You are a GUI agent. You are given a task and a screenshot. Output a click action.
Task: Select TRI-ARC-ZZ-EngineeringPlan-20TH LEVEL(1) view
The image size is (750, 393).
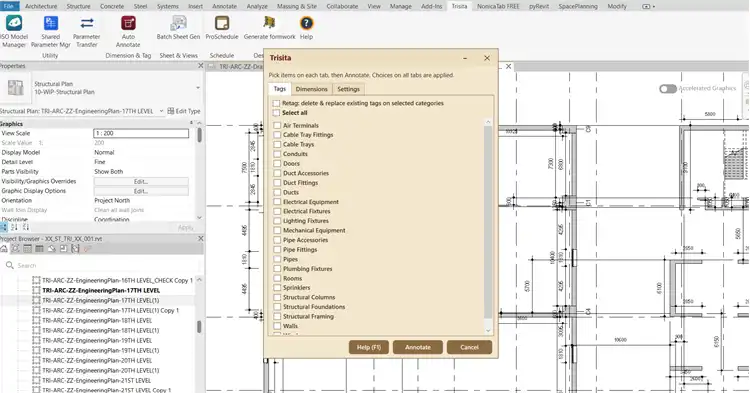tap(100, 371)
